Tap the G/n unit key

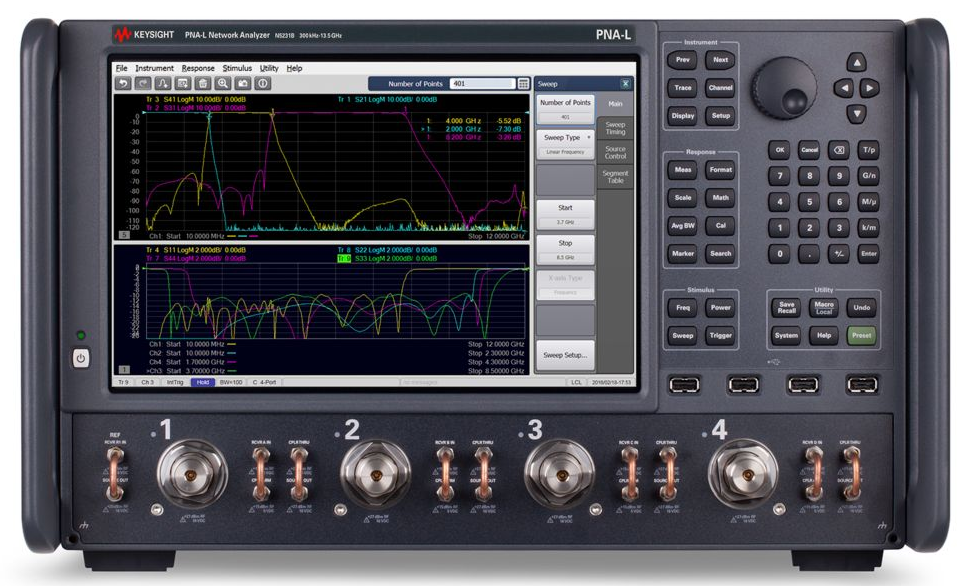869,176
